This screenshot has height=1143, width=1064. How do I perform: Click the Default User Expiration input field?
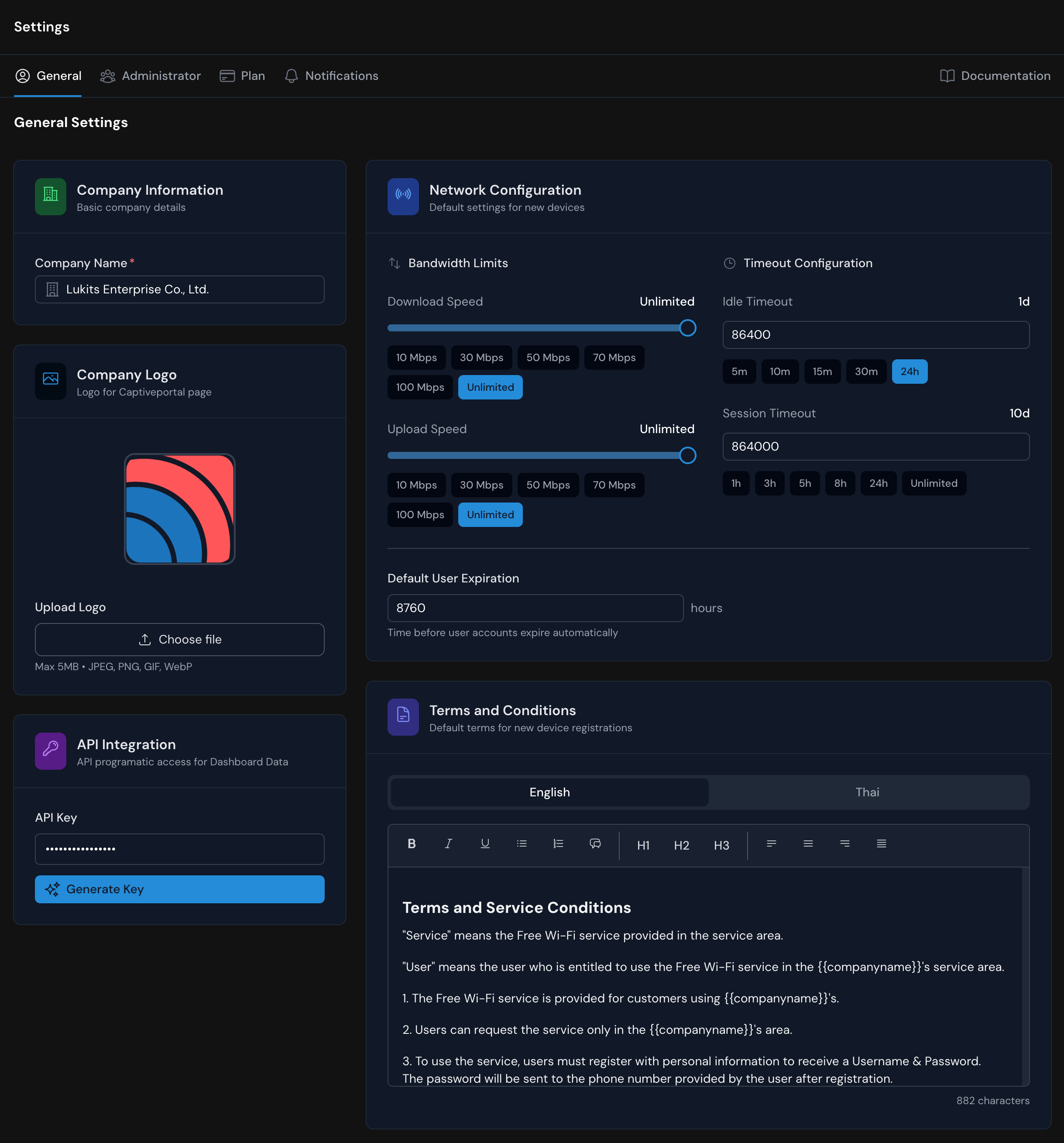coord(535,608)
